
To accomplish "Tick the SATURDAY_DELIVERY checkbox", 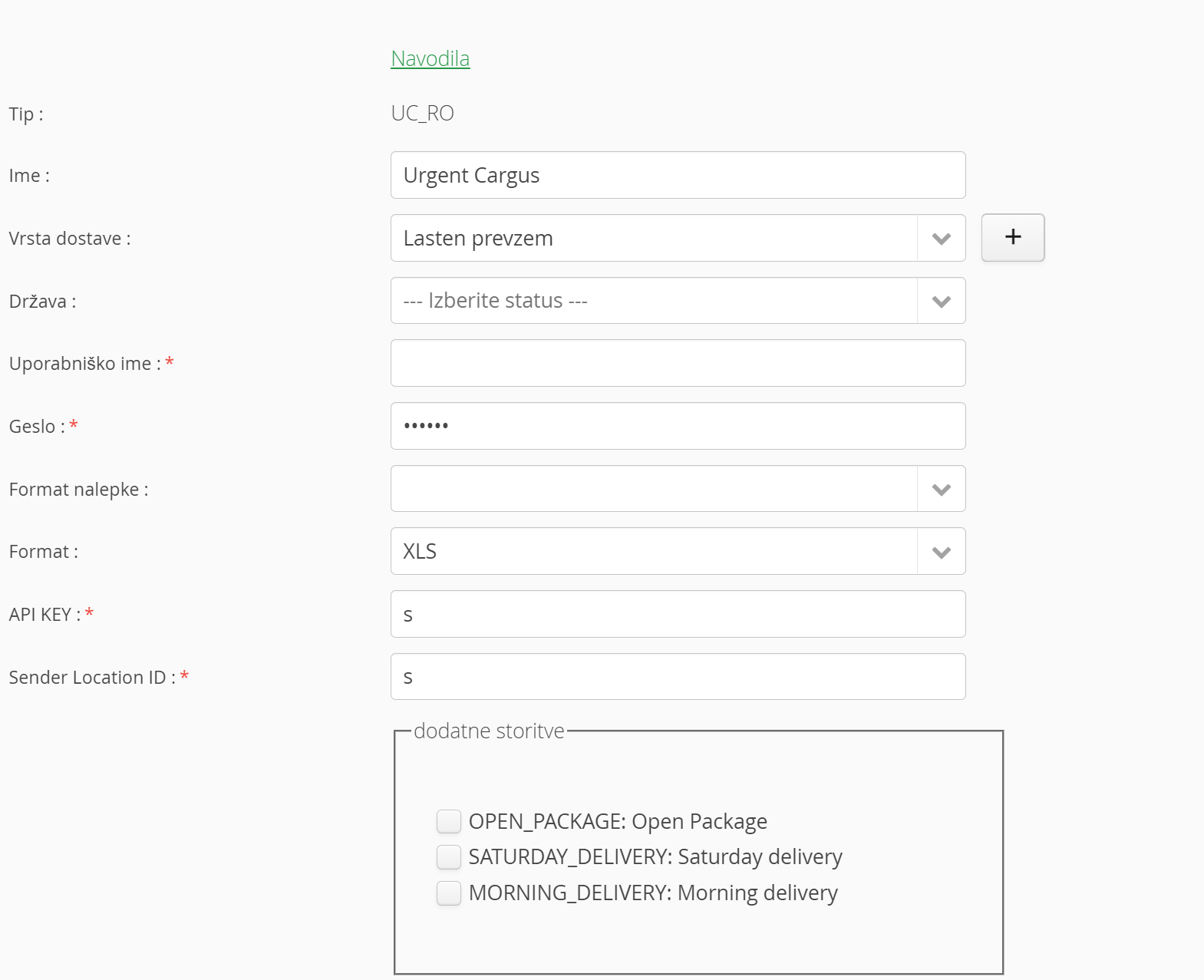I will [x=449, y=857].
